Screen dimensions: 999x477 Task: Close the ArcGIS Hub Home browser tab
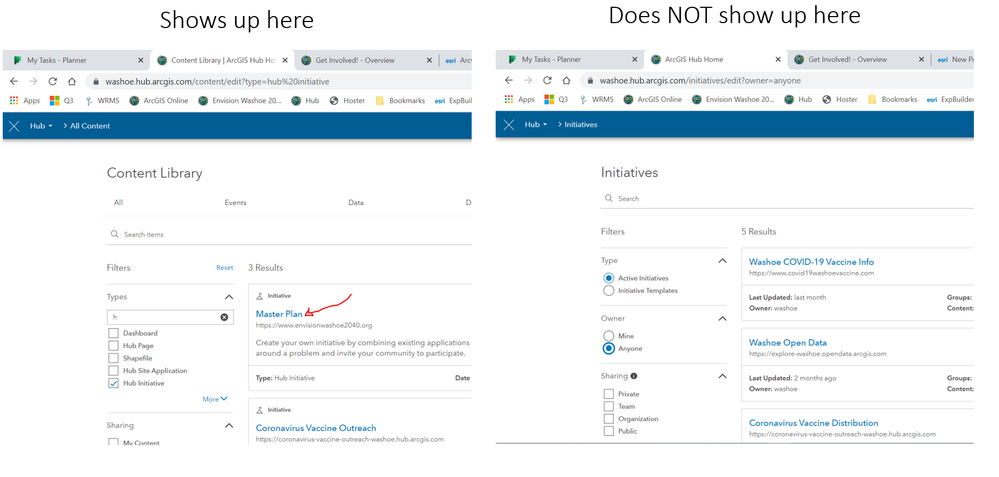tap(777, 59)
